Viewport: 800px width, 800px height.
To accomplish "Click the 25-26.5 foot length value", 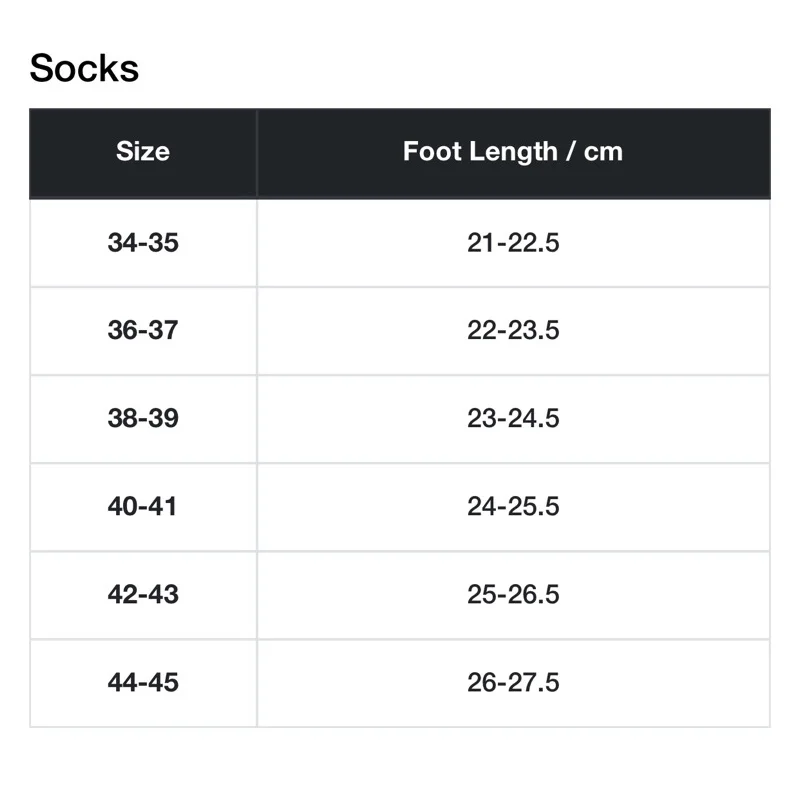I will click(513, 594).
